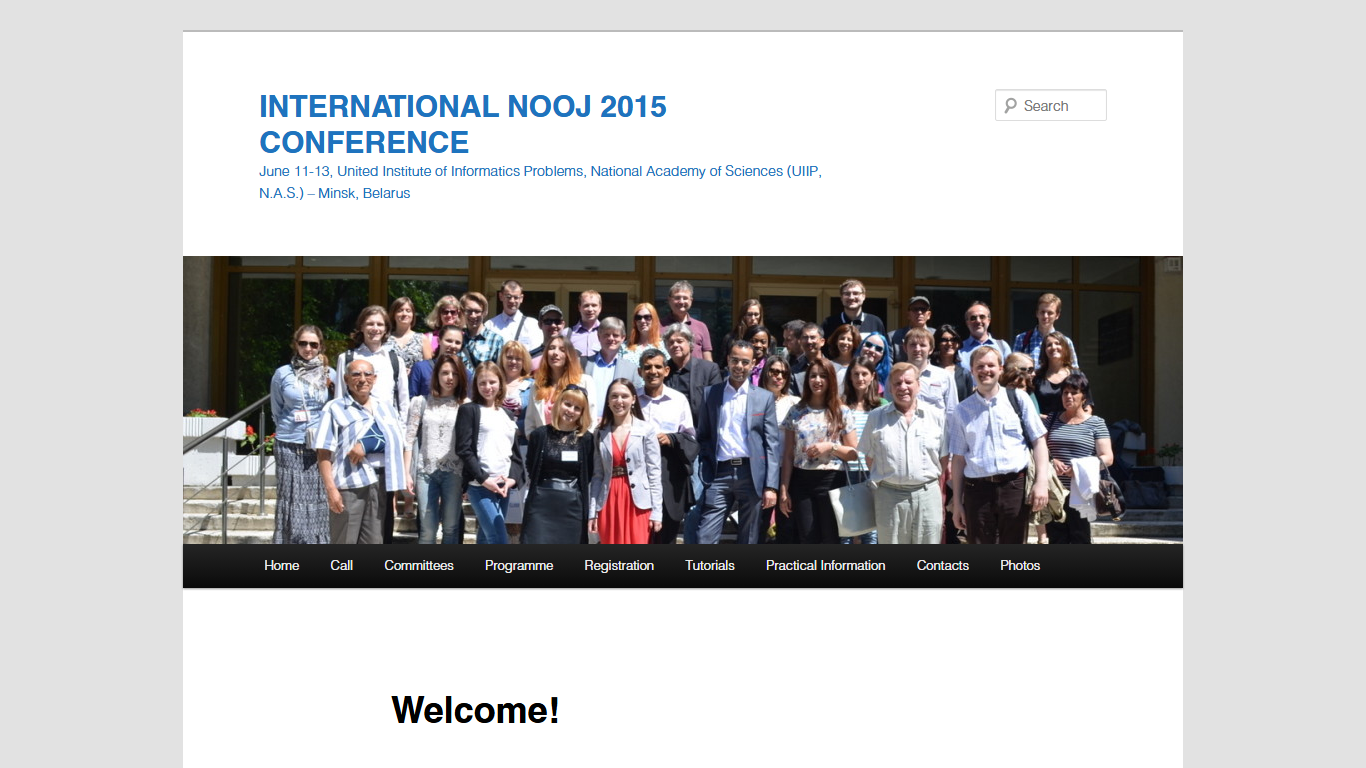Click the Welcome! heading
The width and height of the screenshot is (1366, 768).
click(x=475, y=710)
